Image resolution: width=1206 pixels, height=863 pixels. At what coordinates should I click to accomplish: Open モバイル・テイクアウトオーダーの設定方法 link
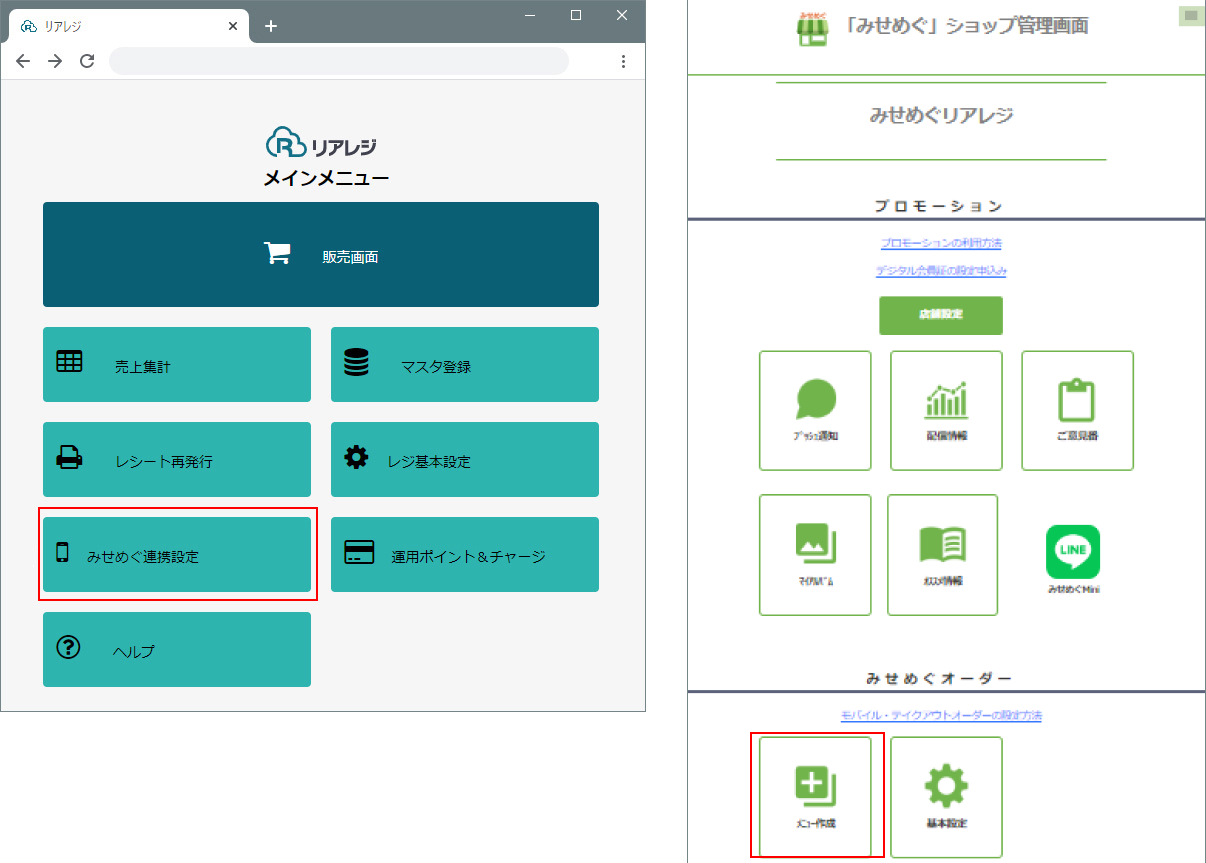click(x=941, y=716)
